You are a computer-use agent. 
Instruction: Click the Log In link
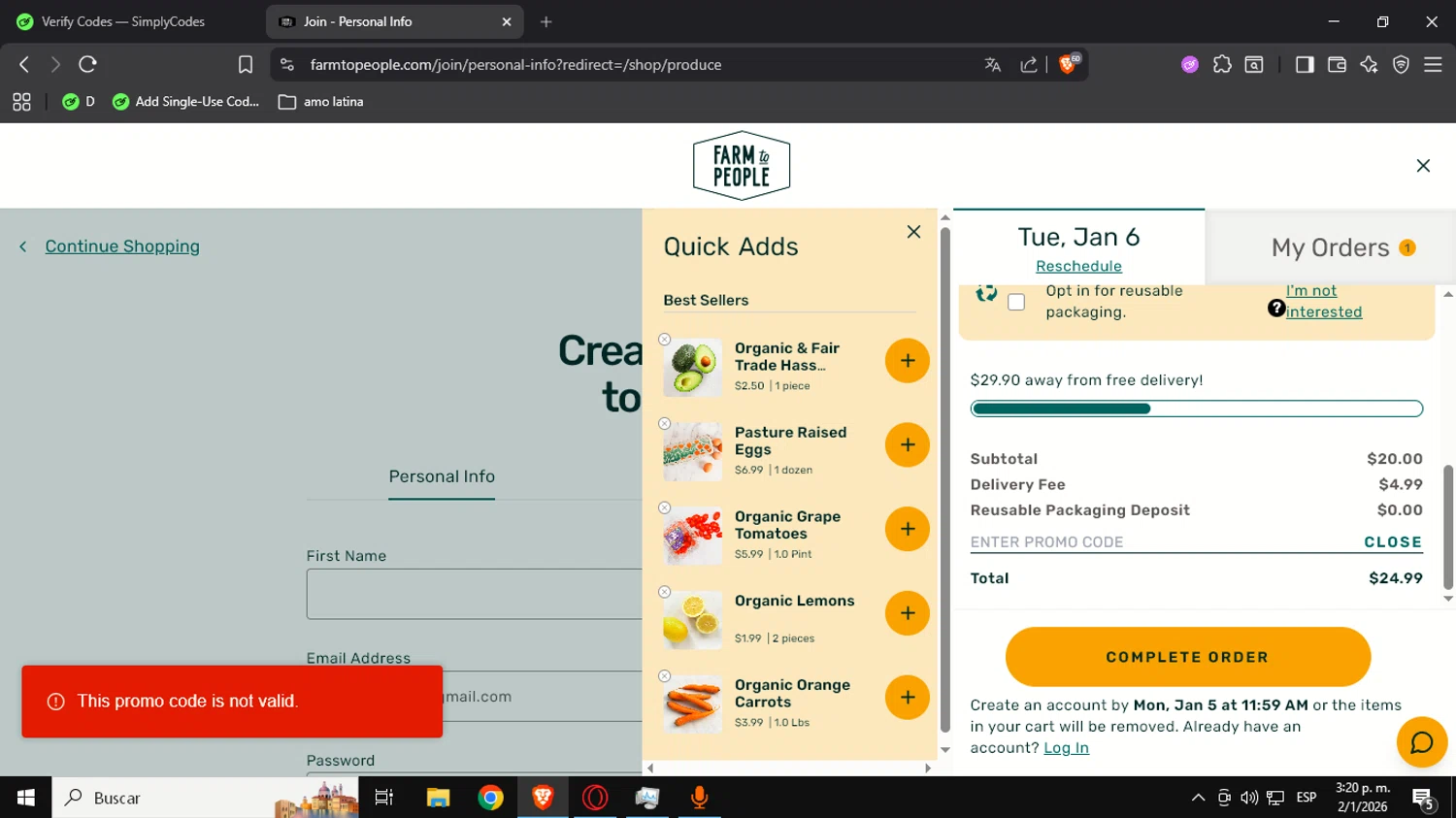coord(1066,748)
